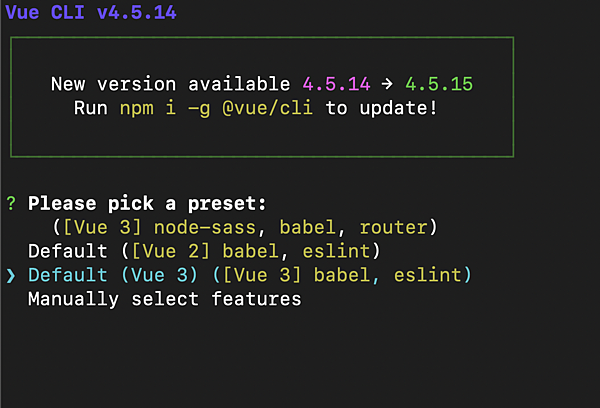Click the [Vue 3] tag before node-sass
The height and width of the screenshot is (408, 600).
102,228
